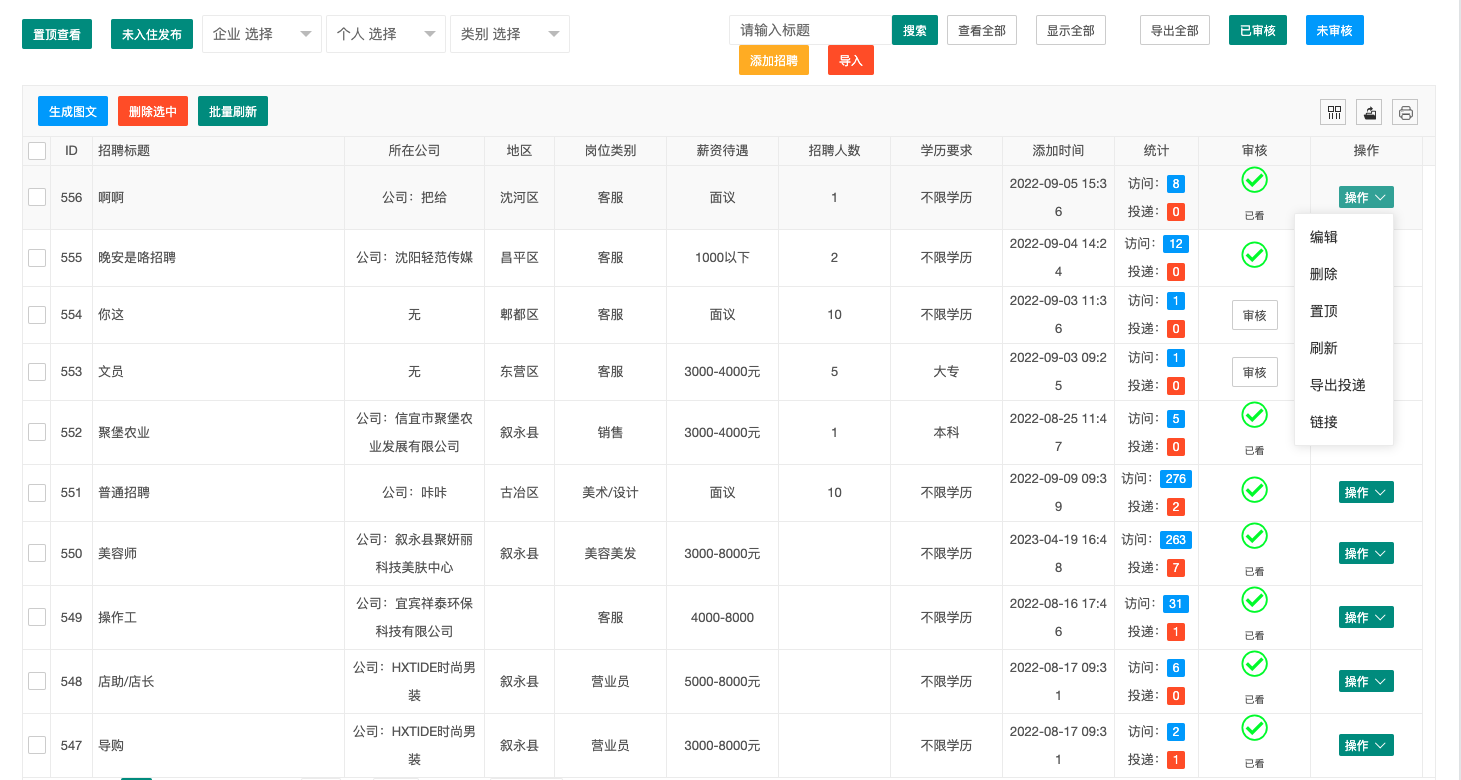Select 链接 from the action menu
This screenshot has width=1461, height=780.
[1344, 422]
